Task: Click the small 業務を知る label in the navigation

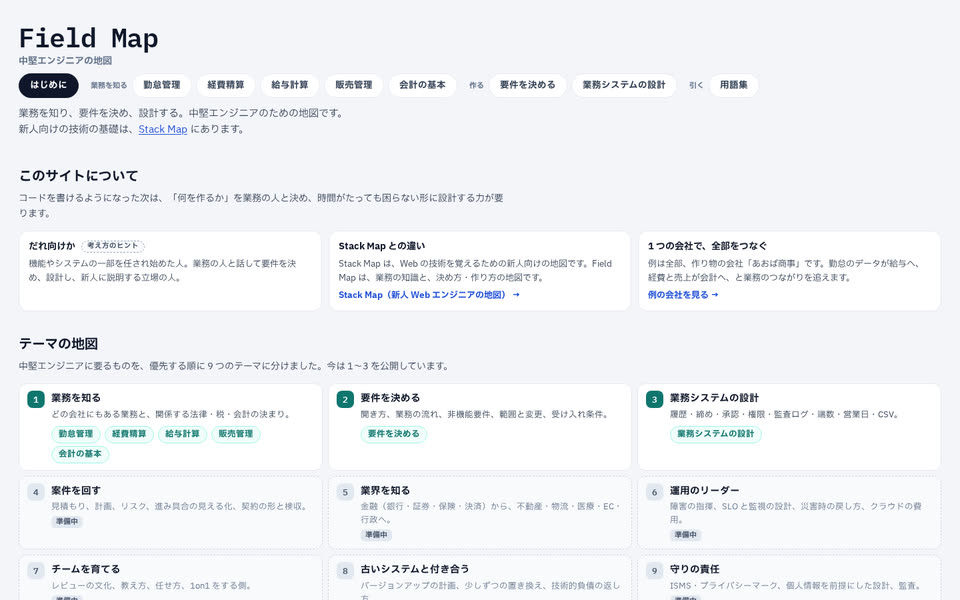Action: click(x=109, y=86)
